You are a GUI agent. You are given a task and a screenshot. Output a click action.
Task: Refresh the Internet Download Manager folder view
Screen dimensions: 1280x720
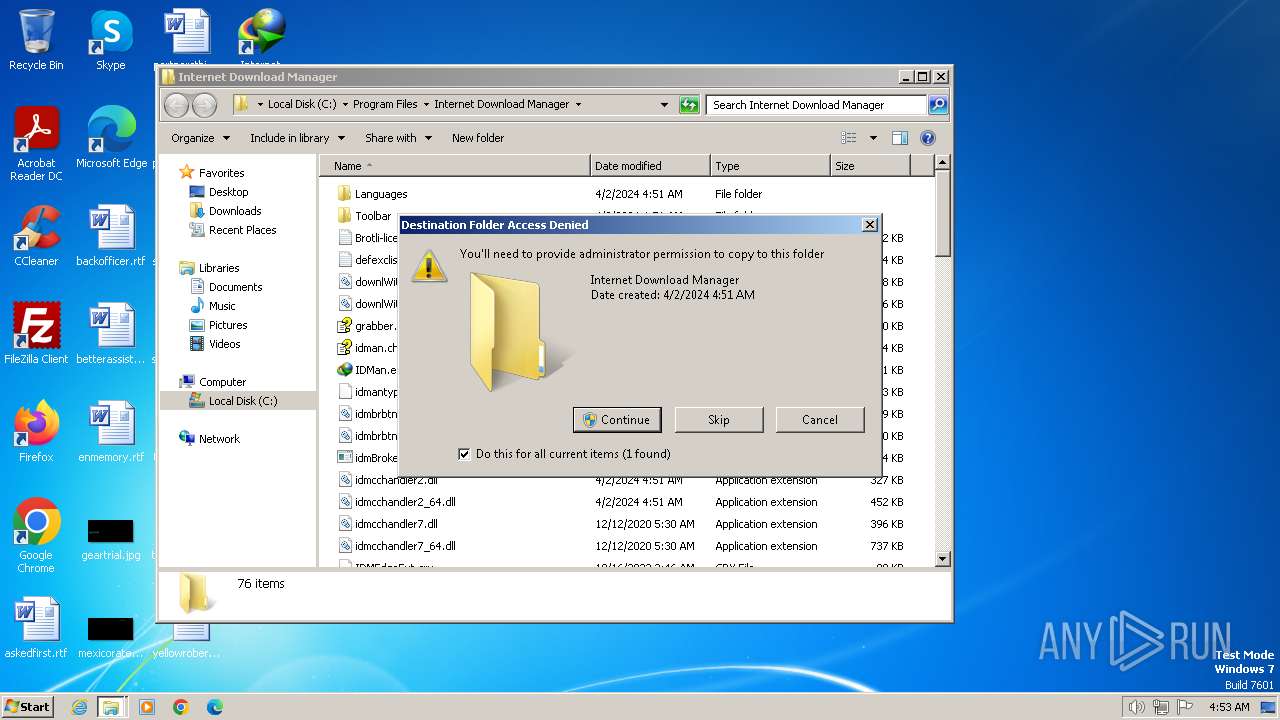click(x=689, y=104)
